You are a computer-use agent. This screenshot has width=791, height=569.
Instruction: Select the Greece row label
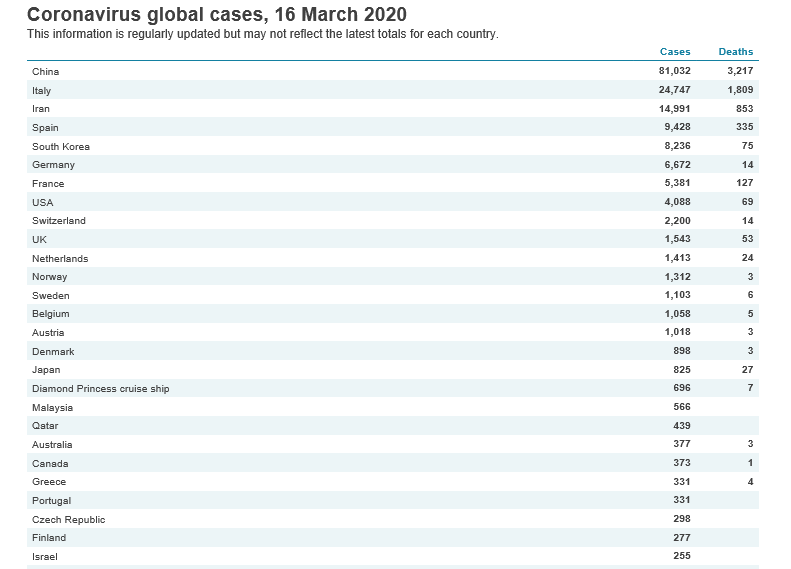pyautogui.click(x=49, y=482)
